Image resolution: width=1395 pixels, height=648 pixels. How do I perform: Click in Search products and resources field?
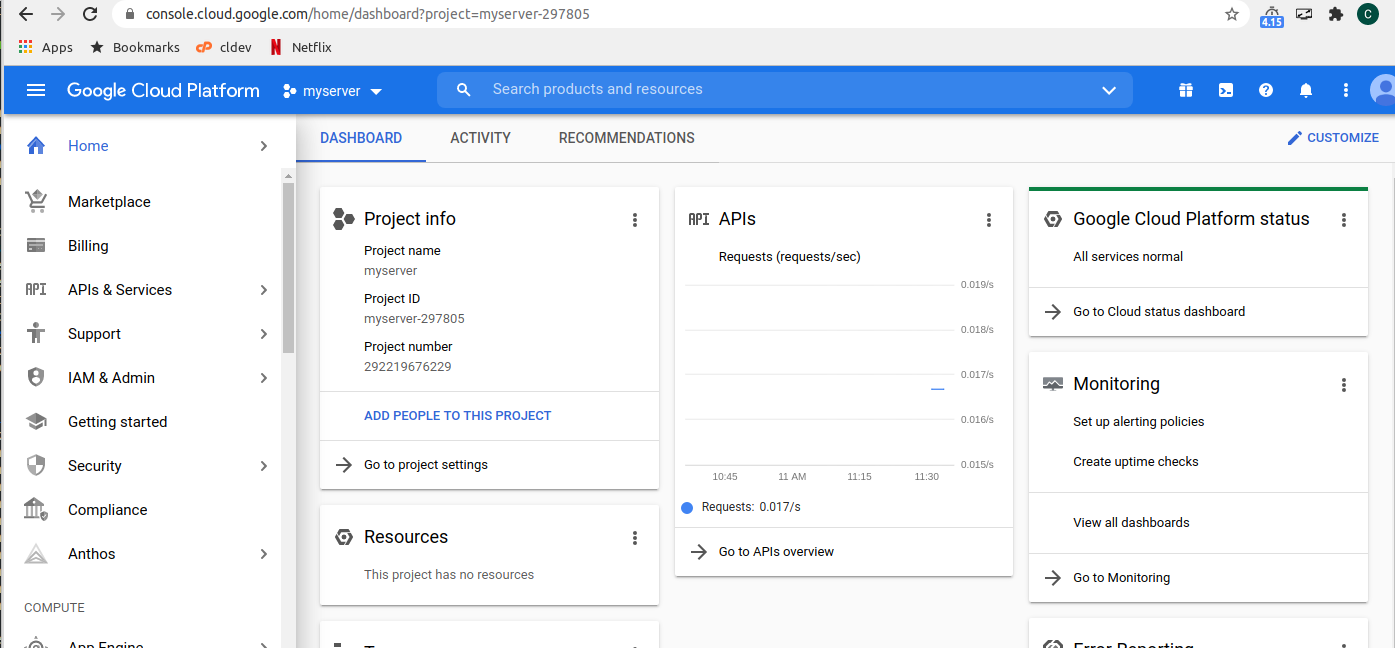point(785,90)
